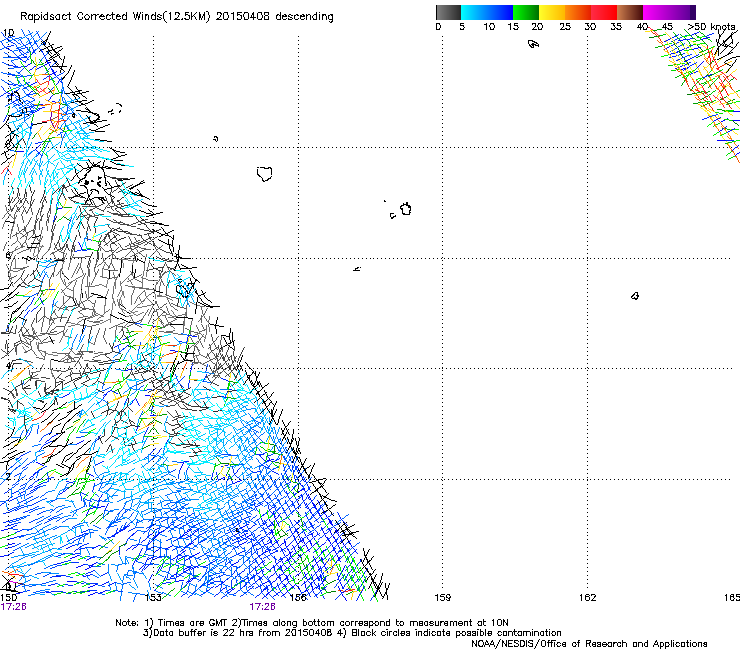Click the note line starting 'Note: 1) Times are GMT'
The image size is (740, 650).
(312, 623)
